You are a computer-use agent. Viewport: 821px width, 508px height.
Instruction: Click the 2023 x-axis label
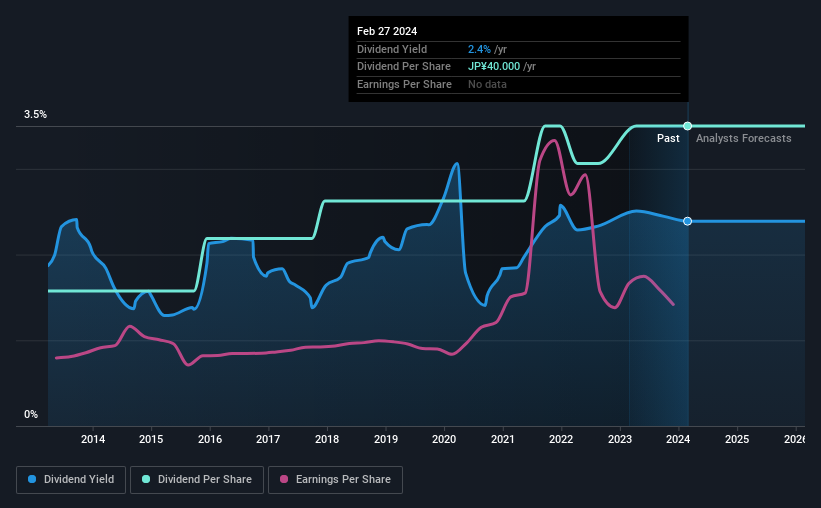(620, 439)
